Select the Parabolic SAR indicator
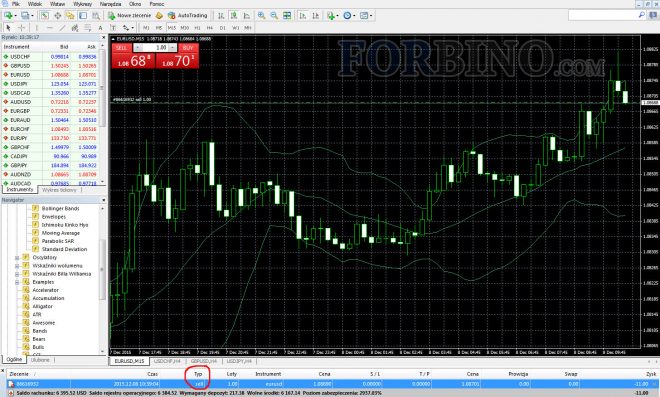Viewport: 660px width, 397px height. coord(58,241)
